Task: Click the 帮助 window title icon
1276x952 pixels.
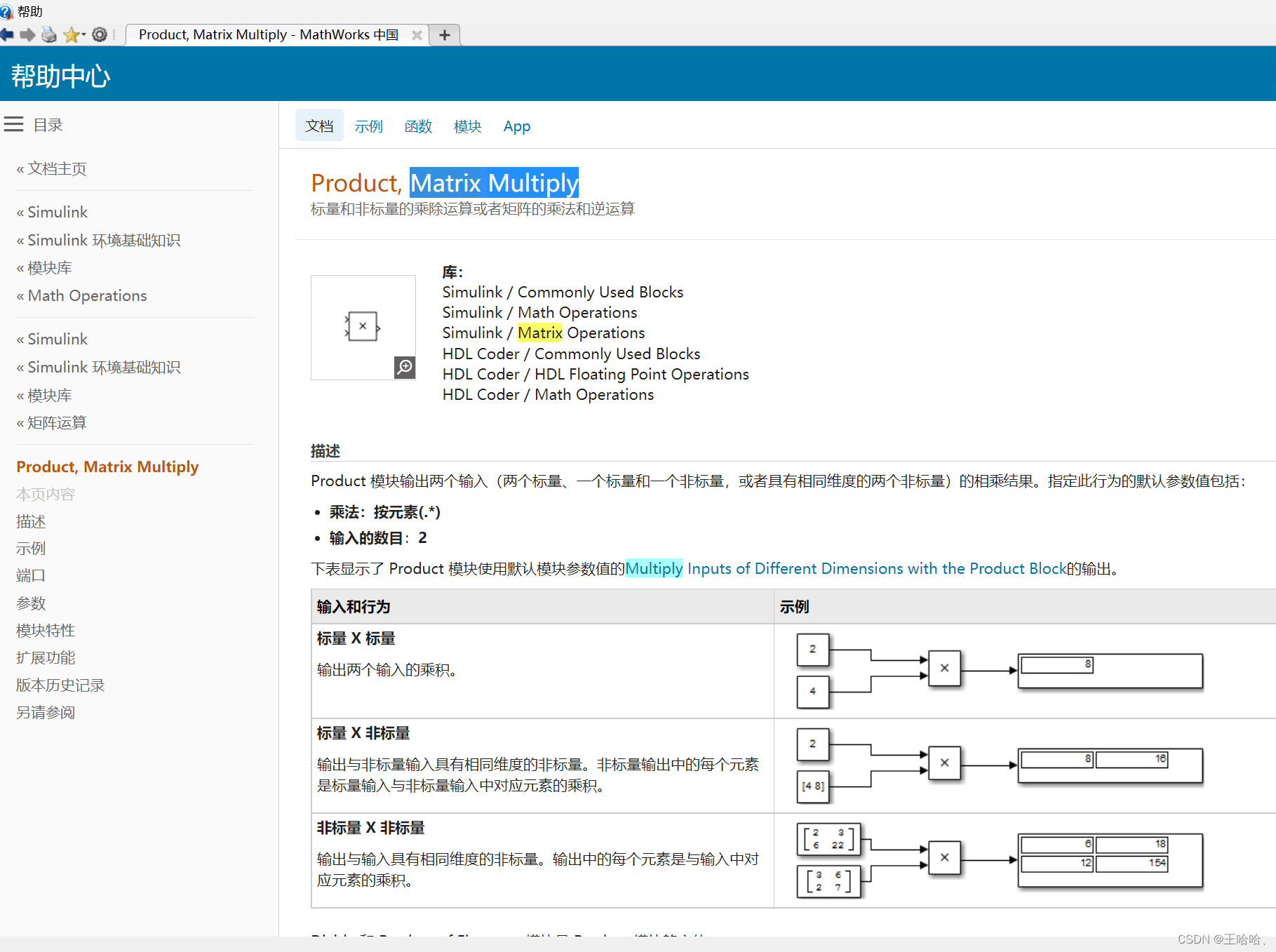Action: point(6,12)
